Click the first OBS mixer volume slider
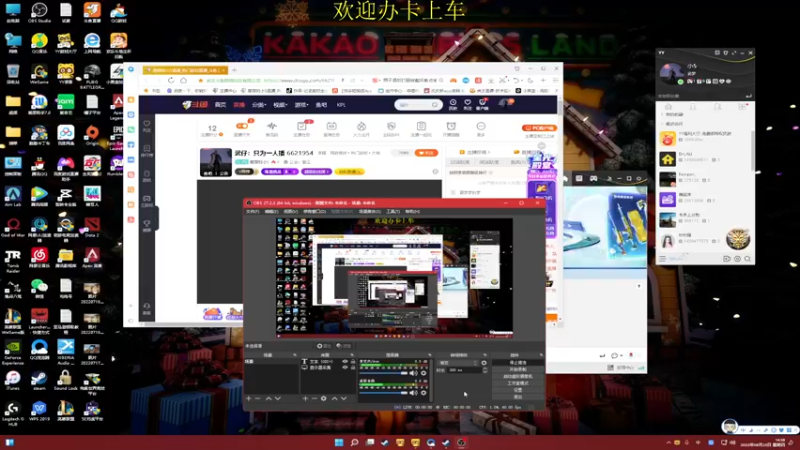The height and width of the screenshot is (450, 800). 384,373
